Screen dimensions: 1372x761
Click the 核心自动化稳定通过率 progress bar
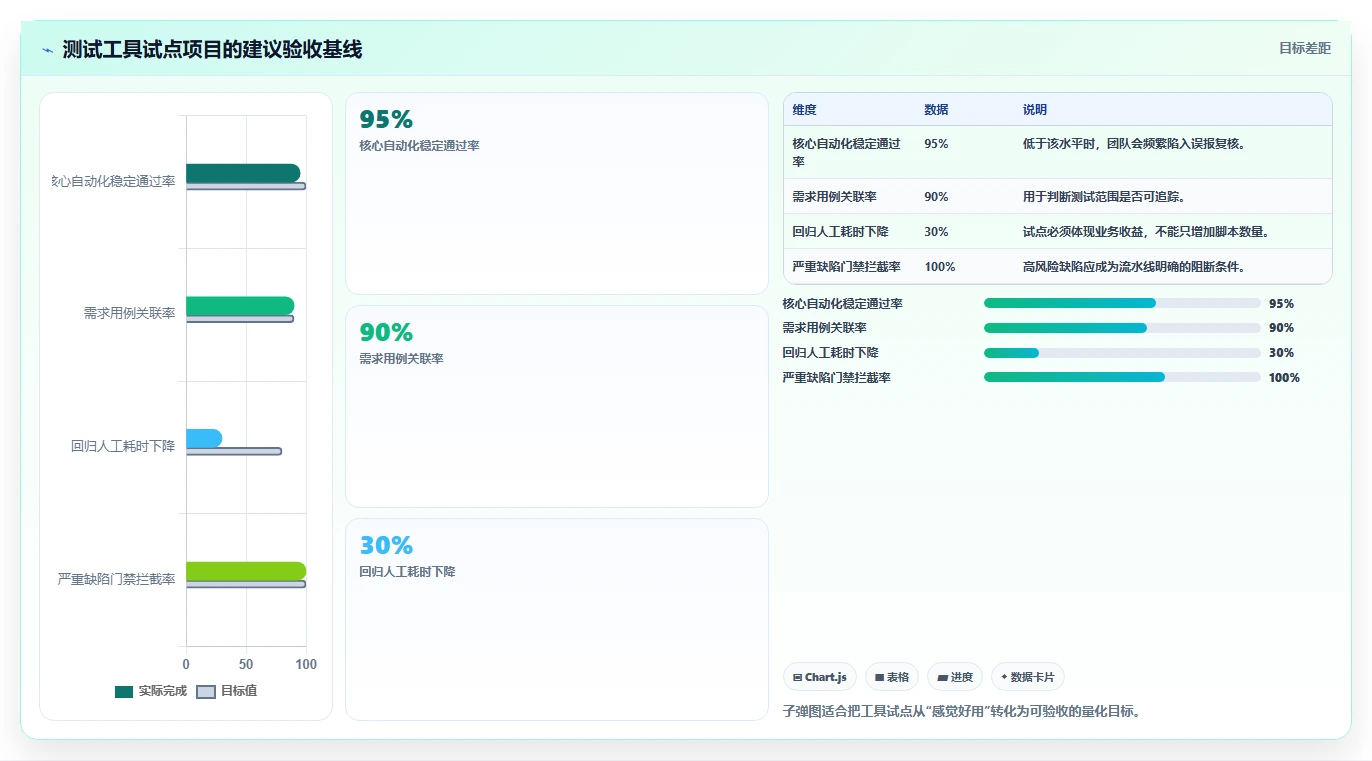coord(1122,303)
